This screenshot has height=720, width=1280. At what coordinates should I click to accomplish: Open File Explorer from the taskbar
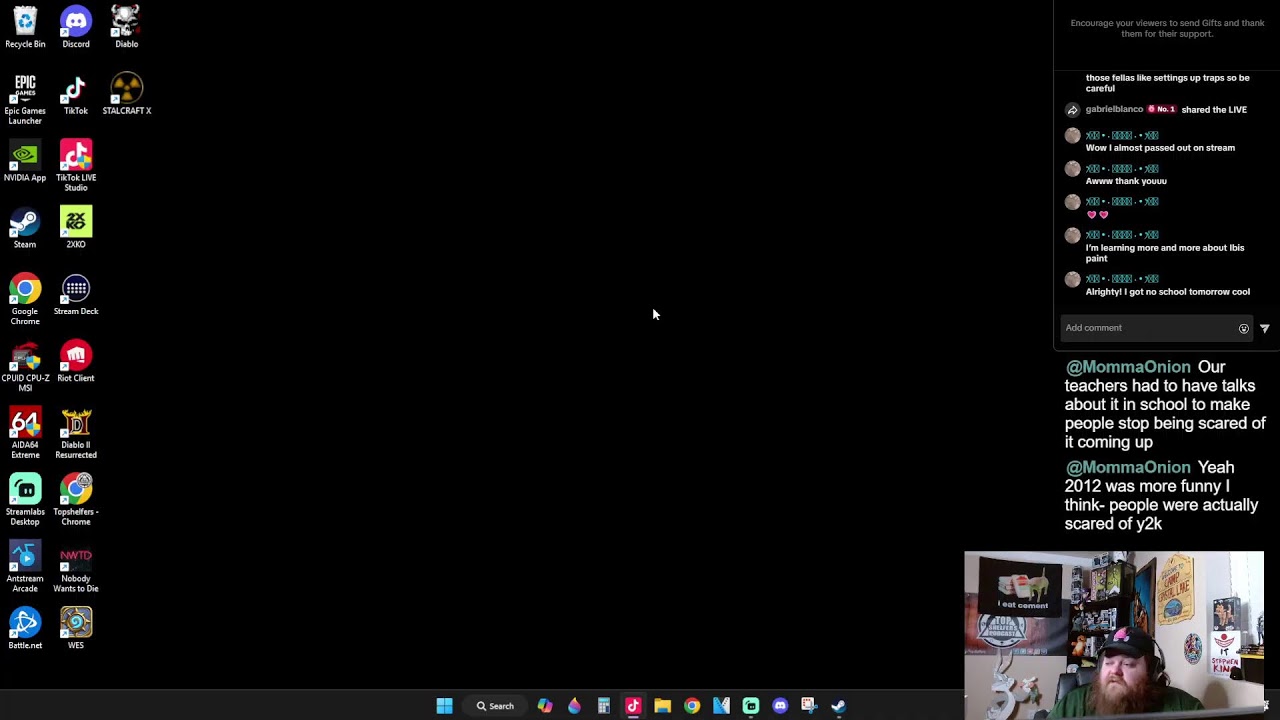662,706
